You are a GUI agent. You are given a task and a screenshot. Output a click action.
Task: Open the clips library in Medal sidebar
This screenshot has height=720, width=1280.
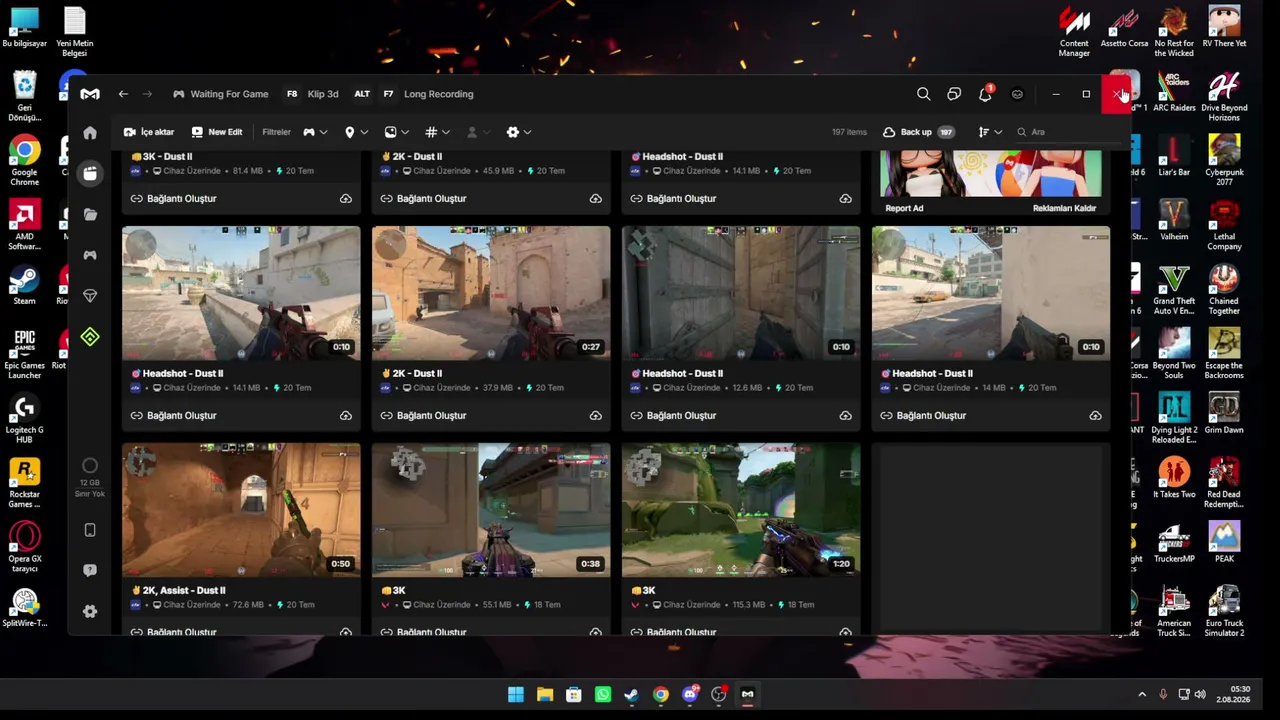(90, 174)
